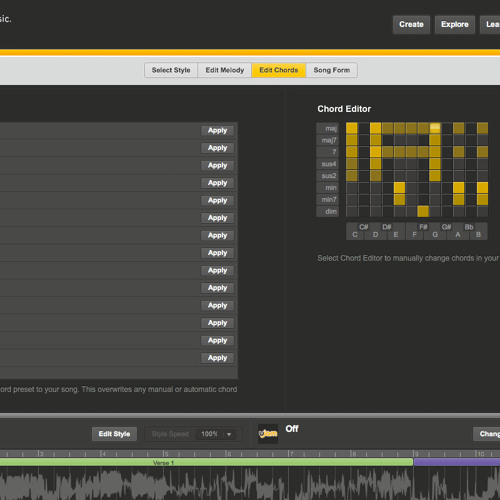
Task: Click the G note key
Action: (x=435, y=235)
